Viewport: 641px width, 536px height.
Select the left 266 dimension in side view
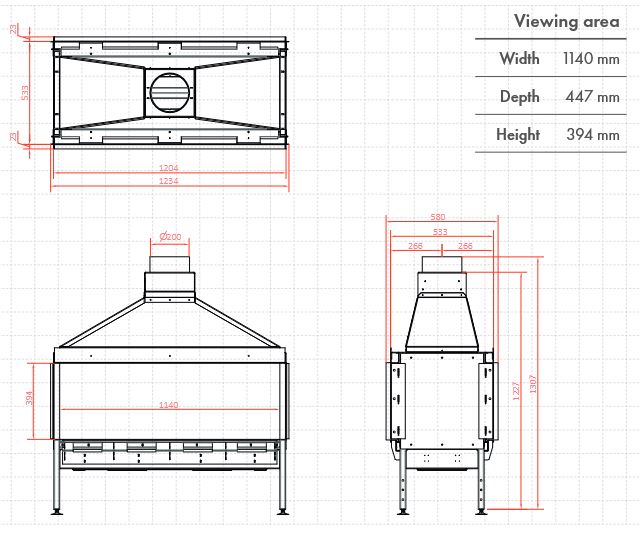tap(415, 245)
